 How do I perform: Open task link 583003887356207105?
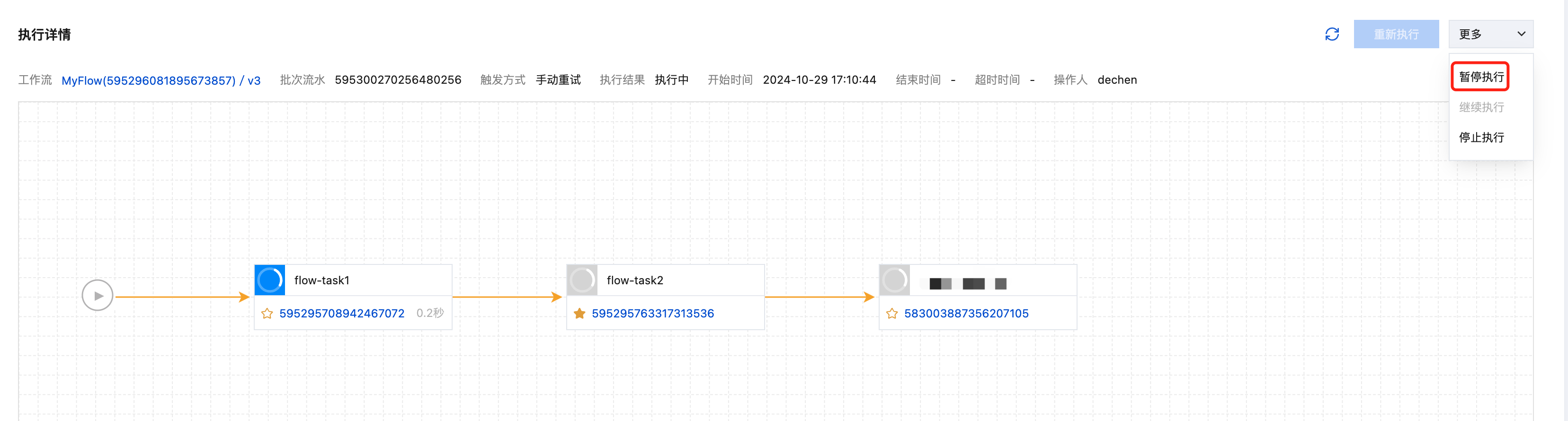coord(966,313)
